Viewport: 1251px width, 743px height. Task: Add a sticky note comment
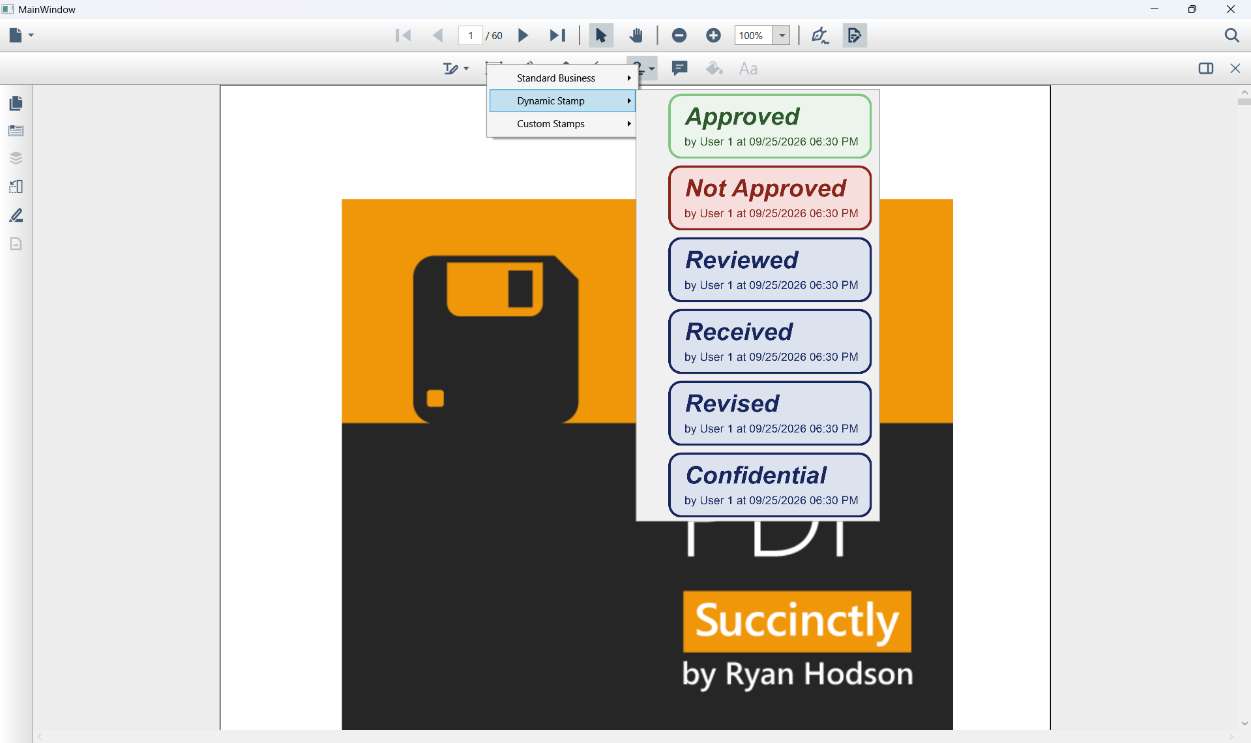pyautogui.click(x=680, y=68)
